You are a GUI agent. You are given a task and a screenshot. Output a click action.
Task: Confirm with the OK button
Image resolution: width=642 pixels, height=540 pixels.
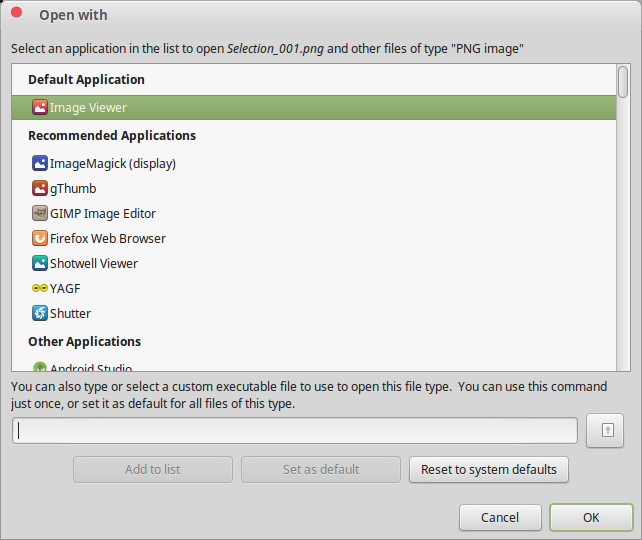(591, 517)
